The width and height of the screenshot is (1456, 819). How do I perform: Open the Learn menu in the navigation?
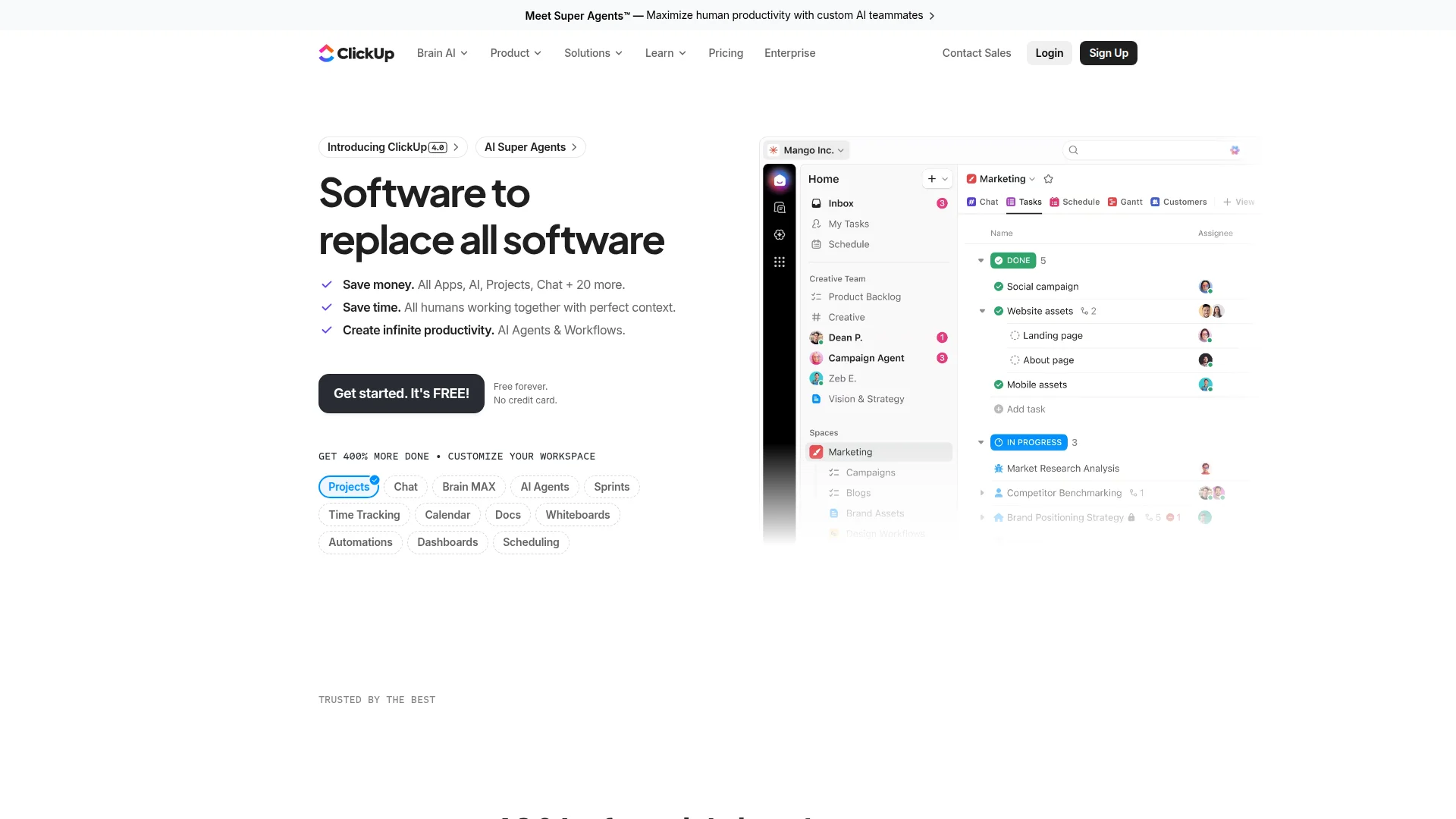point(664,53)
